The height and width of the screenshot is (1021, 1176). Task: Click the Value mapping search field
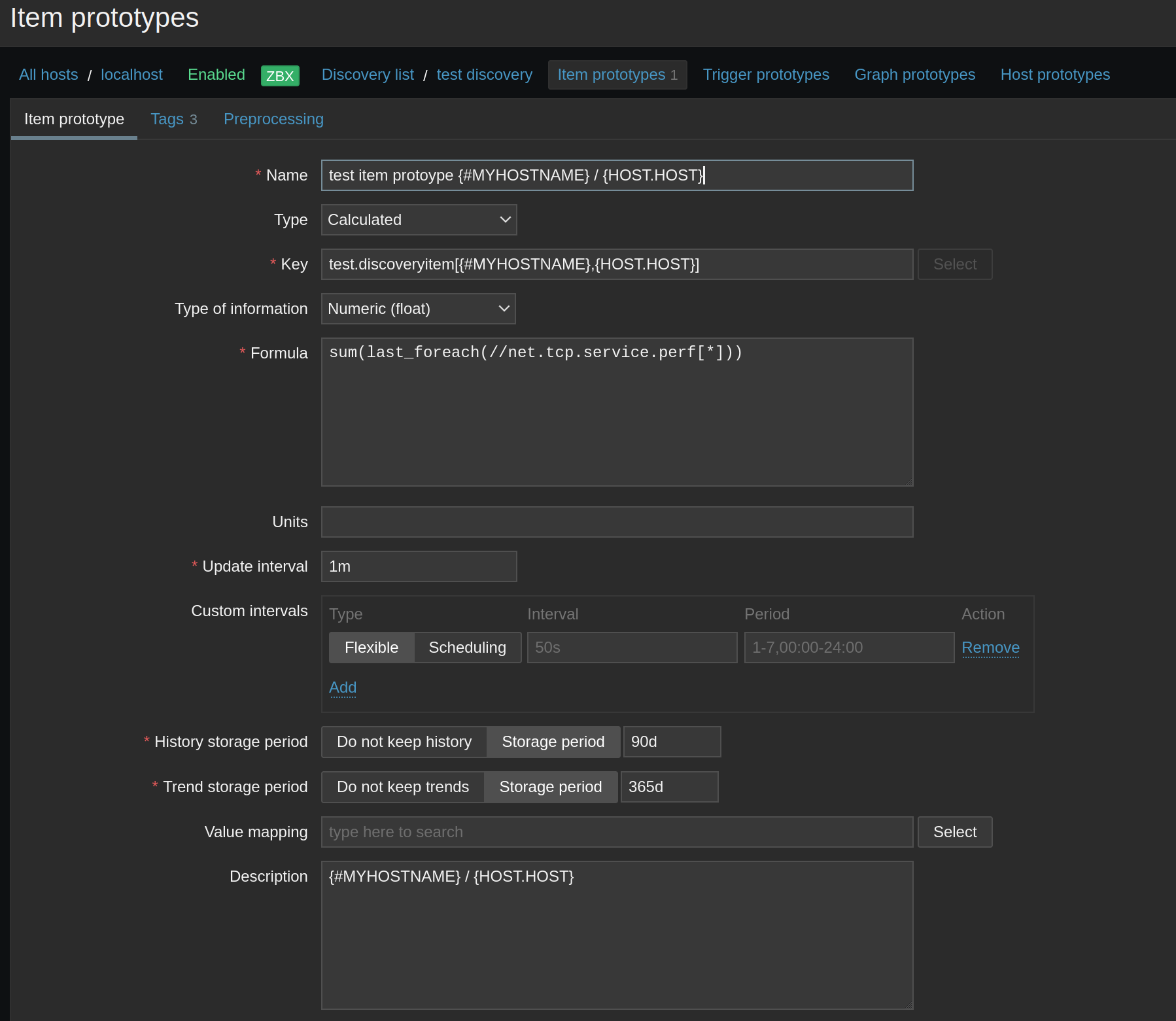(x=617, y=832)
